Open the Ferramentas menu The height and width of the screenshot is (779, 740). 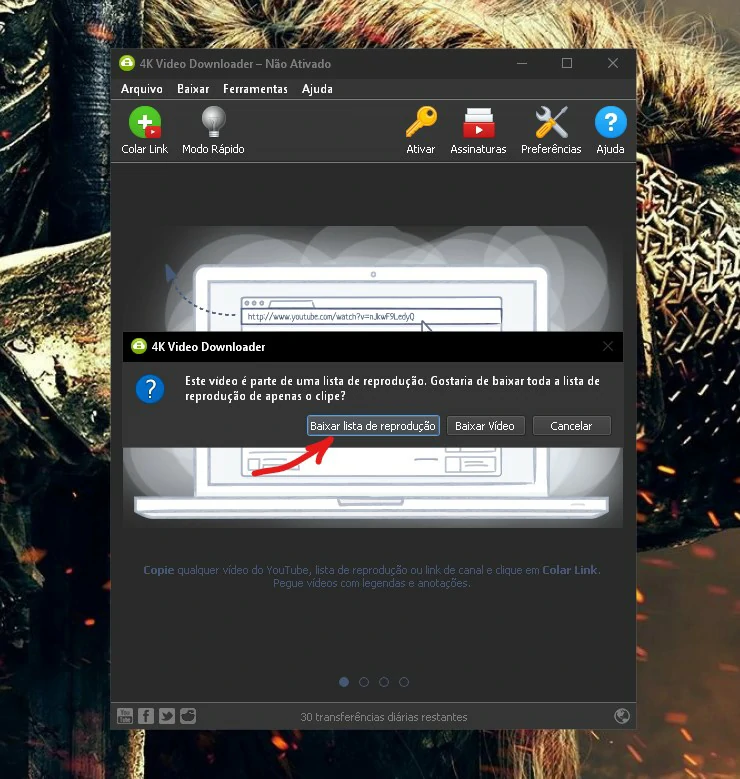pyautogui.click(x=255, y=89)
